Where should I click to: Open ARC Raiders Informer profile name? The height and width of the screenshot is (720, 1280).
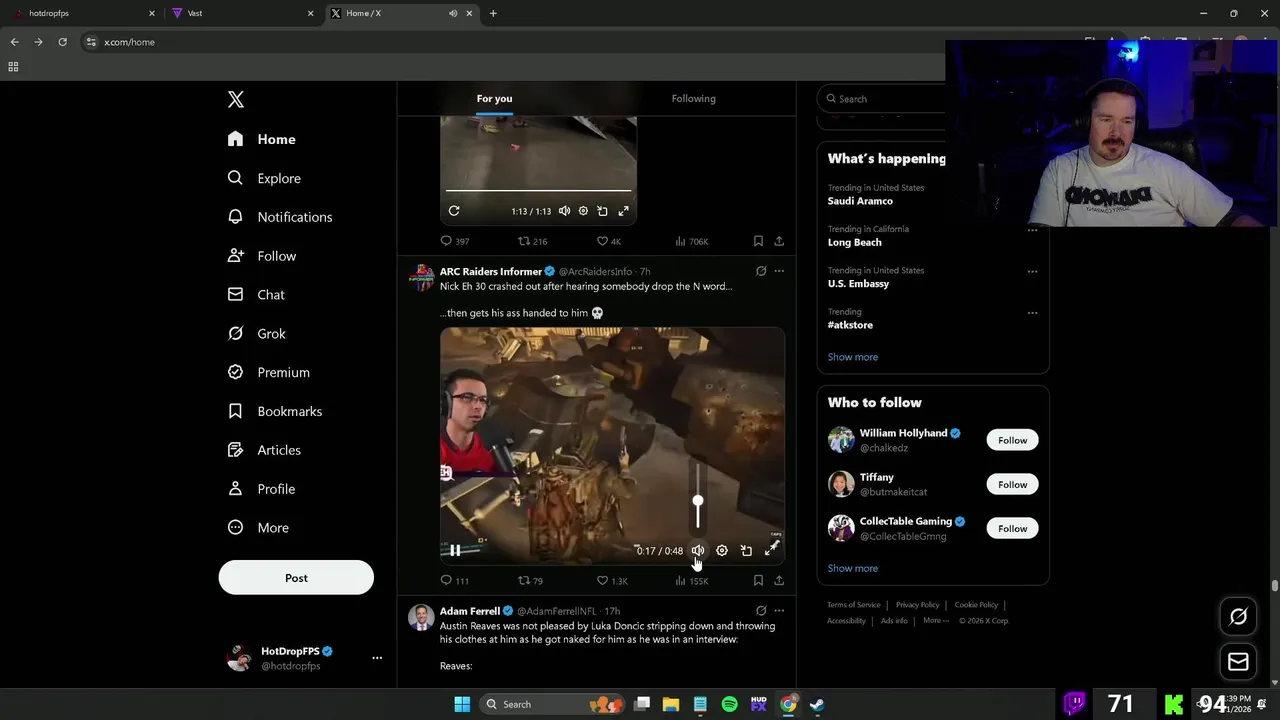(x=491, y=271)
